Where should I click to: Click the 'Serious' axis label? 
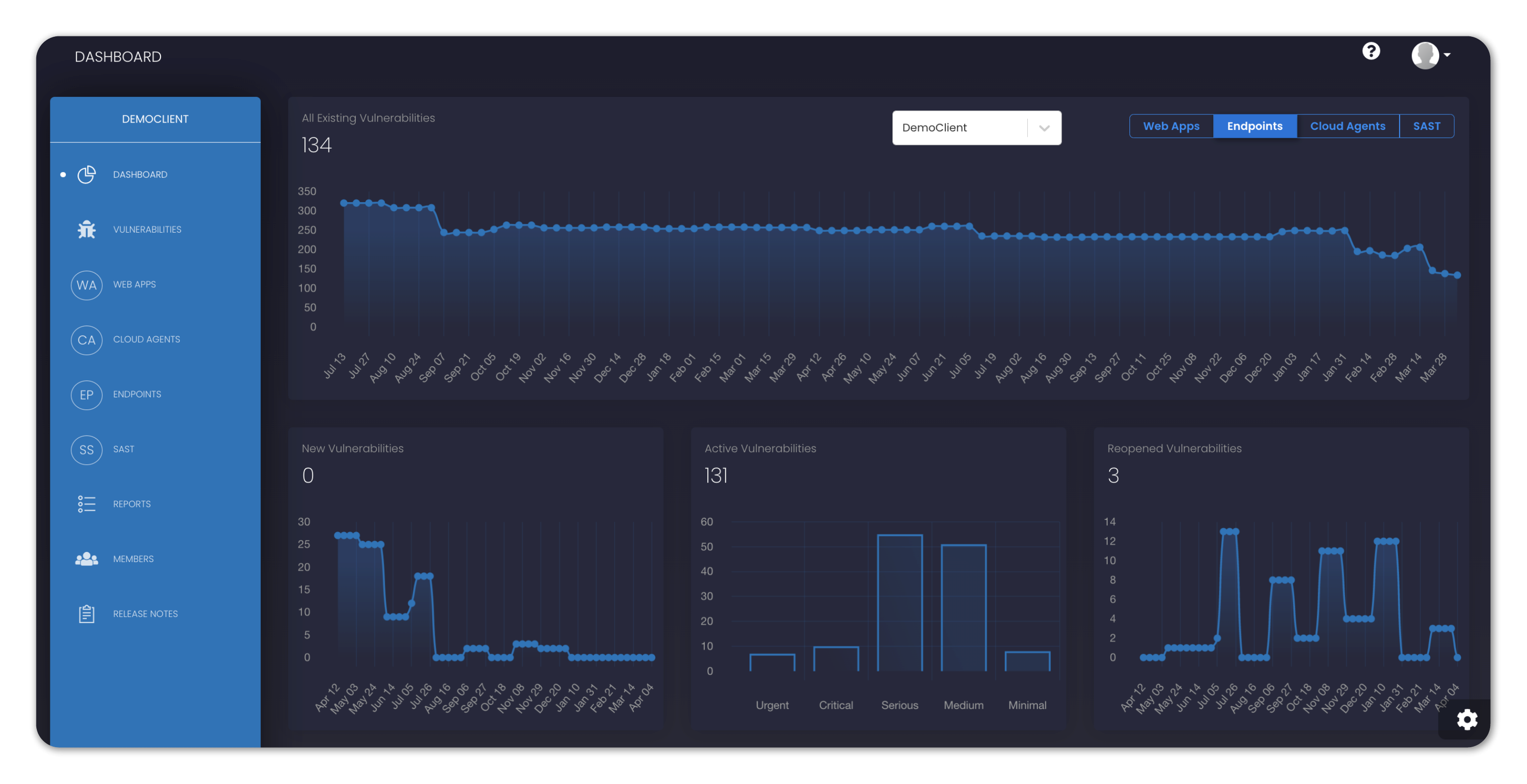[x=899, y=705]
